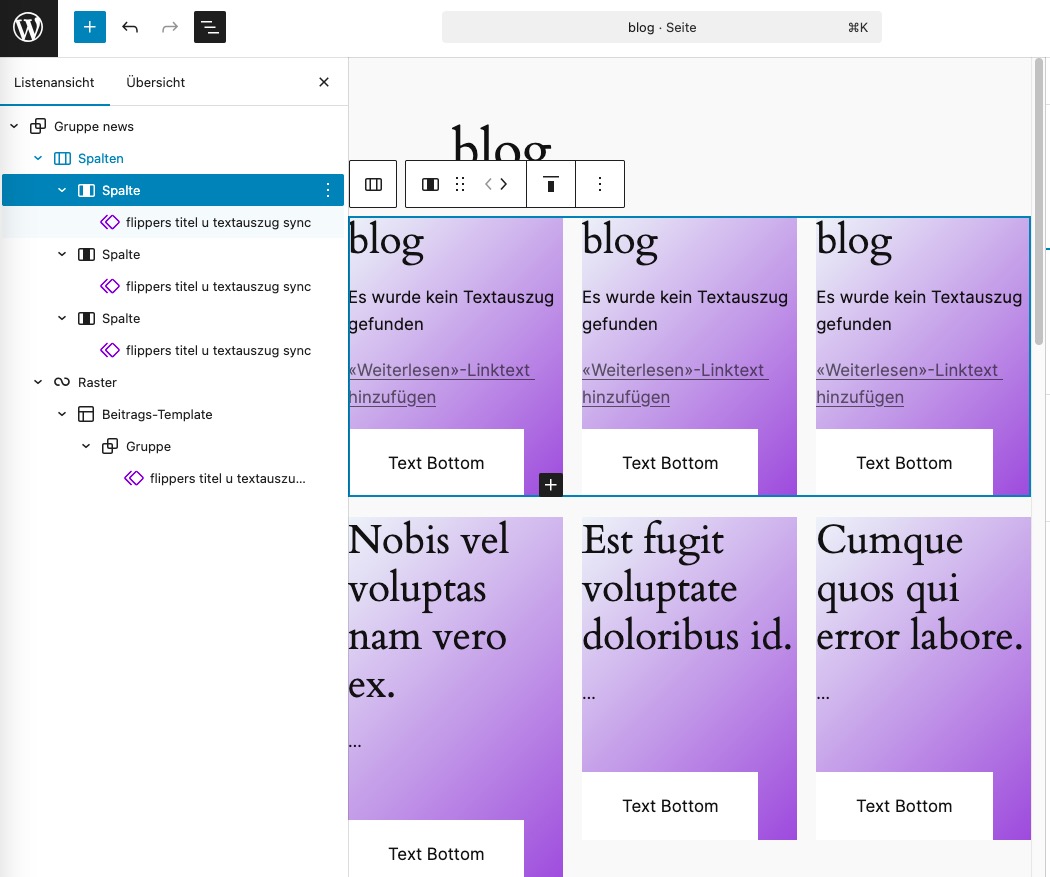Viewport: 1050px width, 877px height.
Task: Click the WordPress logo button
Action: (28, 28)
